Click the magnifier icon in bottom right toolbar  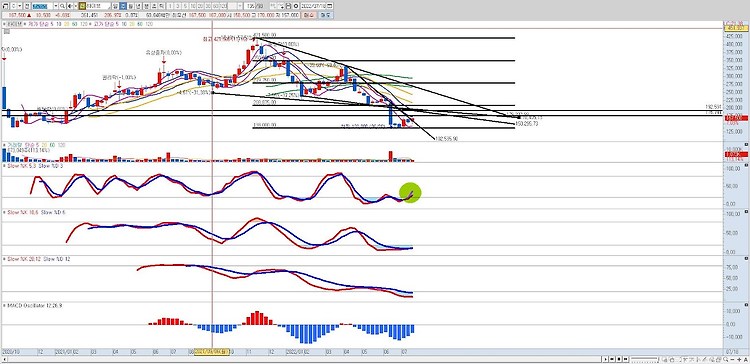click(x=726, y=359)
